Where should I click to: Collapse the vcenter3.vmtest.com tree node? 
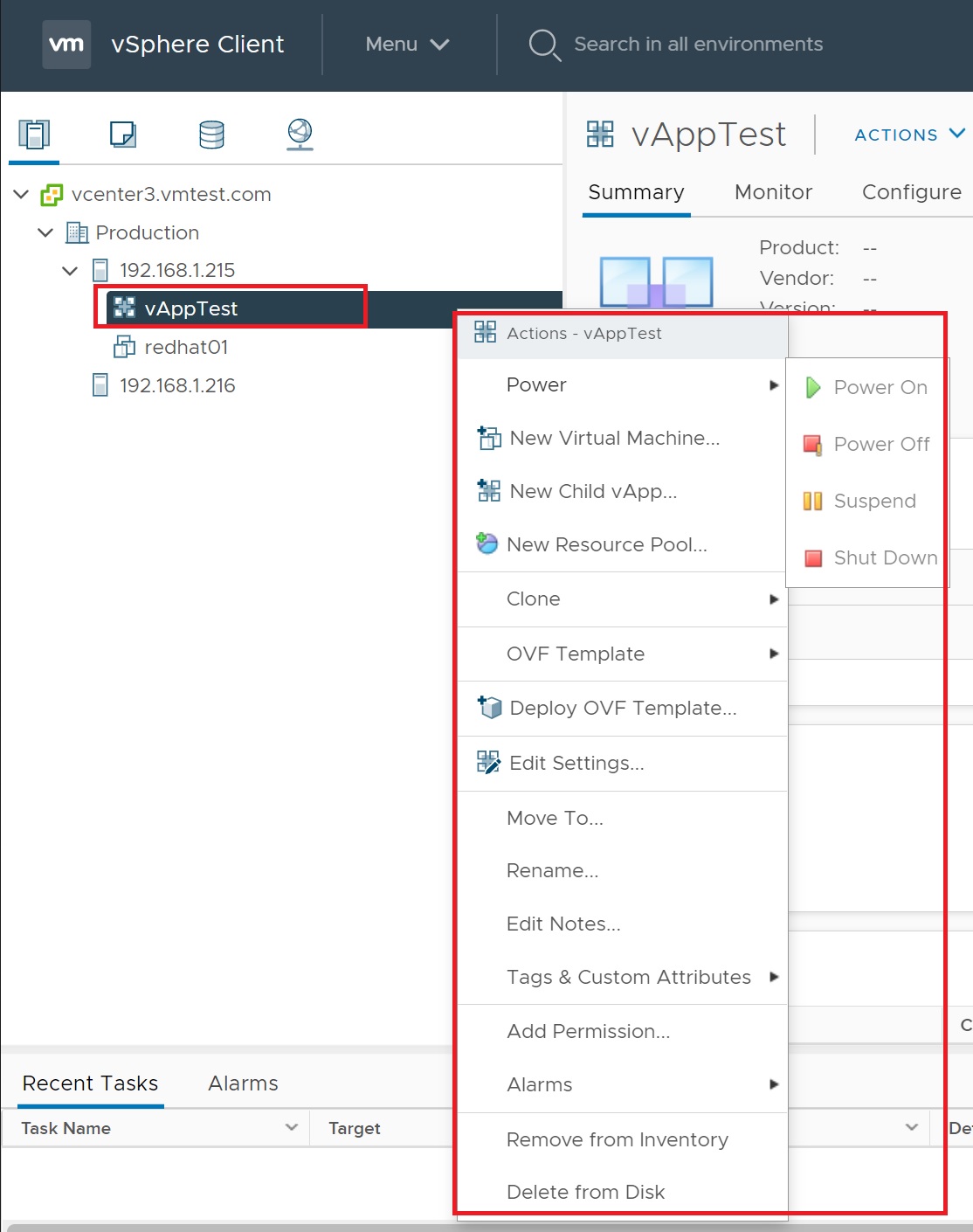coord(21,194)
